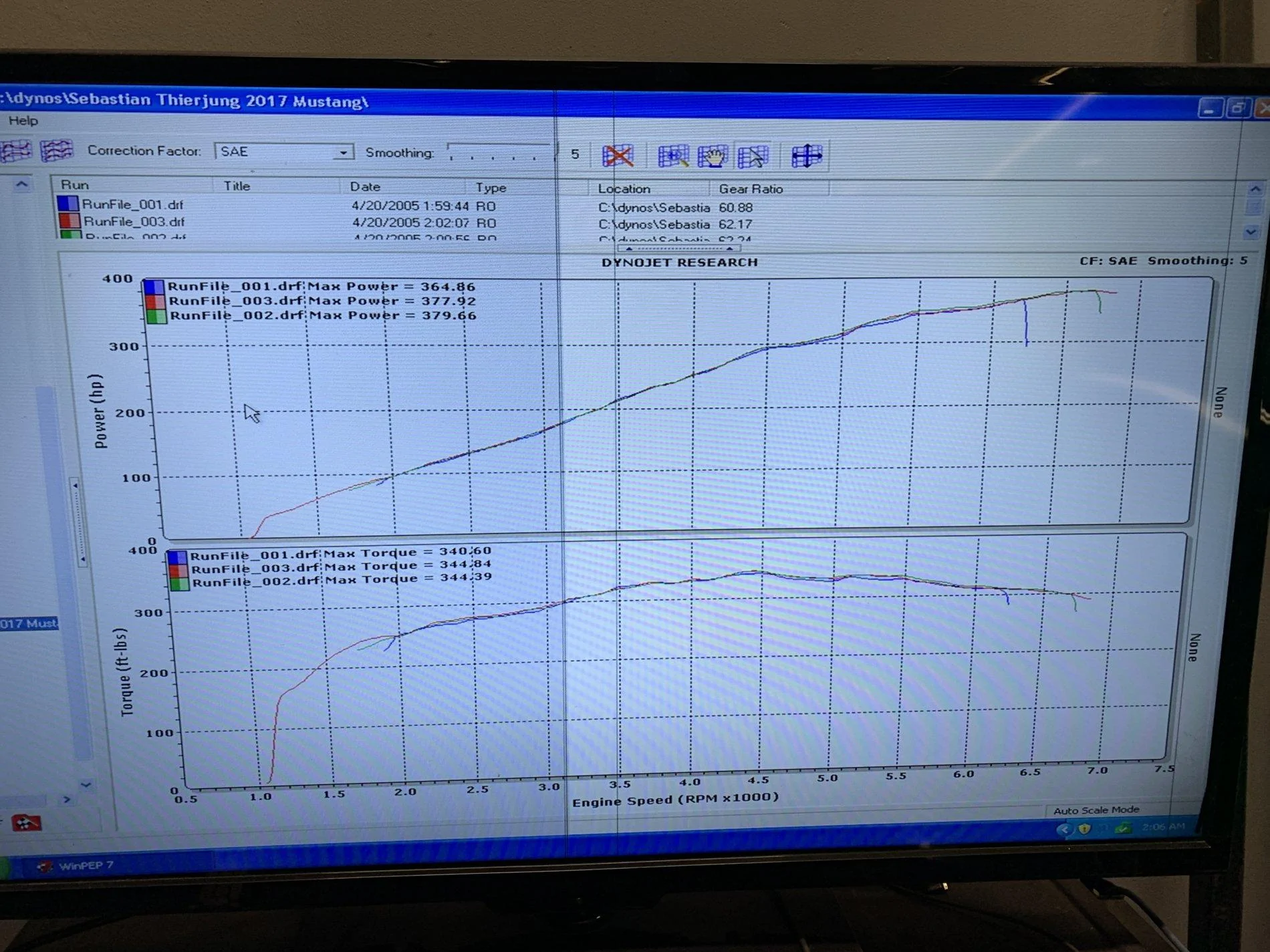Click RunFile_001.drf Max Power = 364.86 legend
This screenshot has height=952, width=1270.
click(x=322, y=287)
